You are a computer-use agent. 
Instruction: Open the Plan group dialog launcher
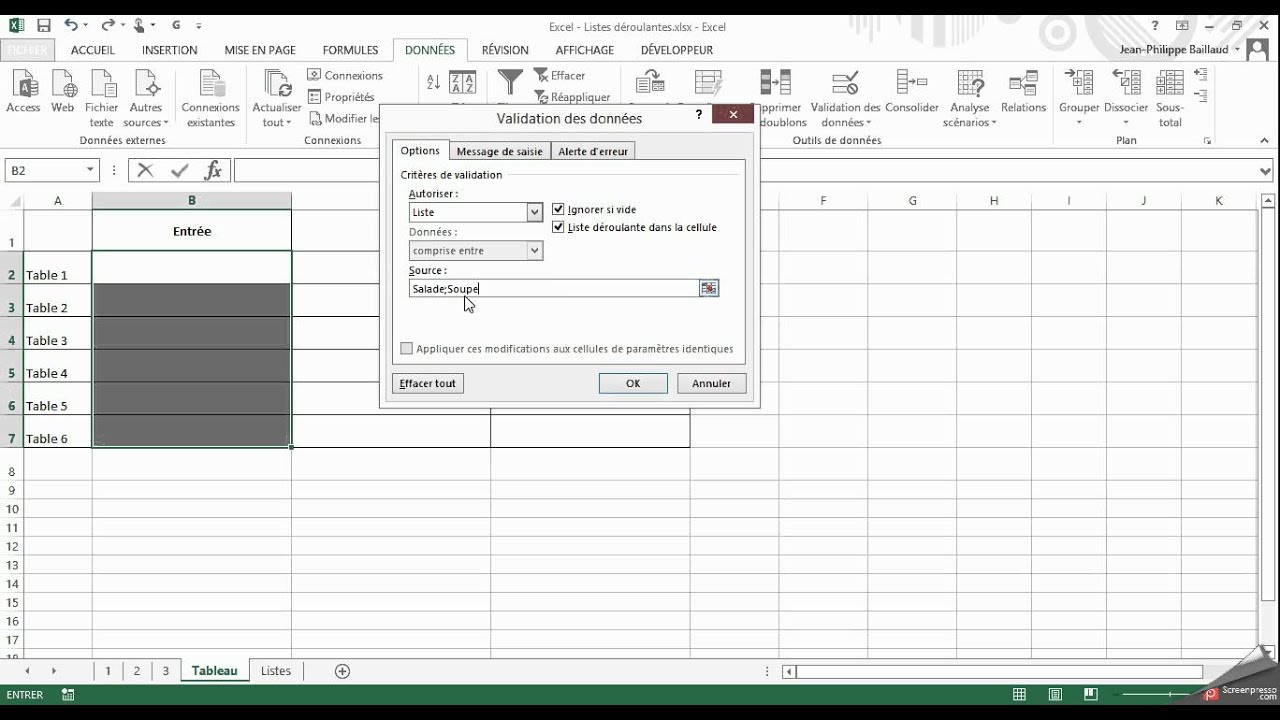pyautogui.click(x=1207, y=141)
